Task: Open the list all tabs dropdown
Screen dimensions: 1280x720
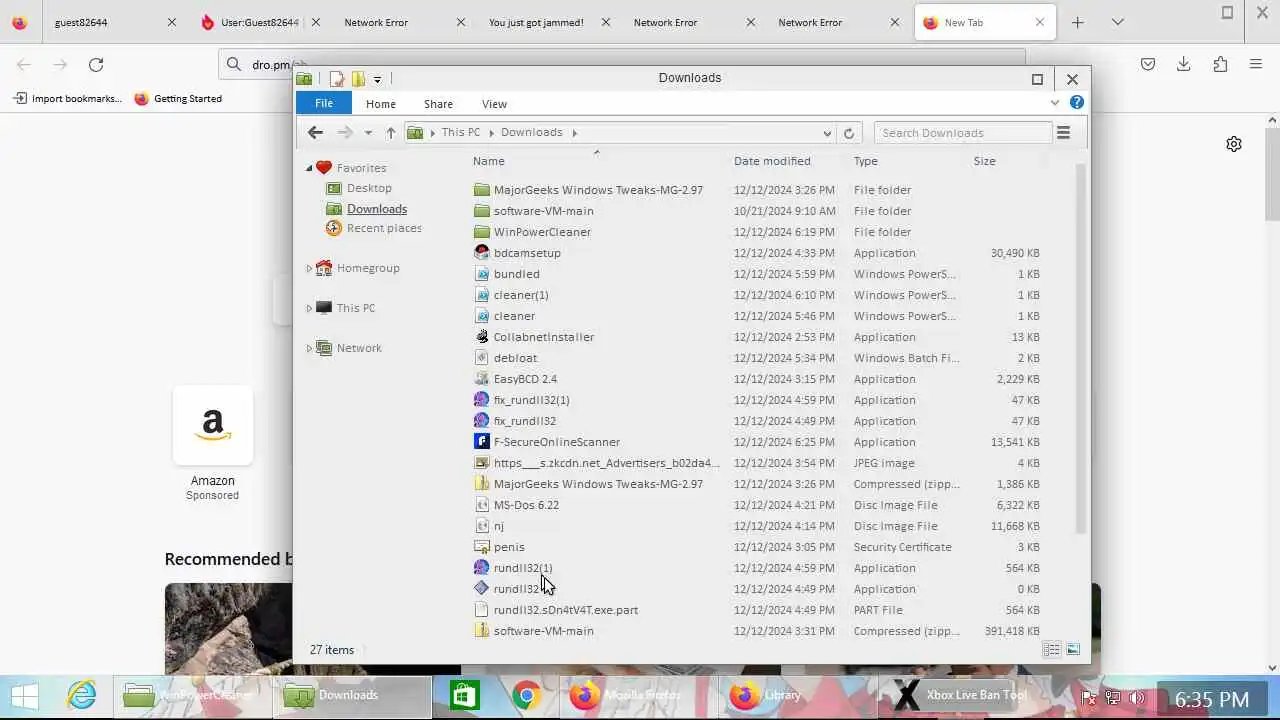Action: pos(1118,22)
